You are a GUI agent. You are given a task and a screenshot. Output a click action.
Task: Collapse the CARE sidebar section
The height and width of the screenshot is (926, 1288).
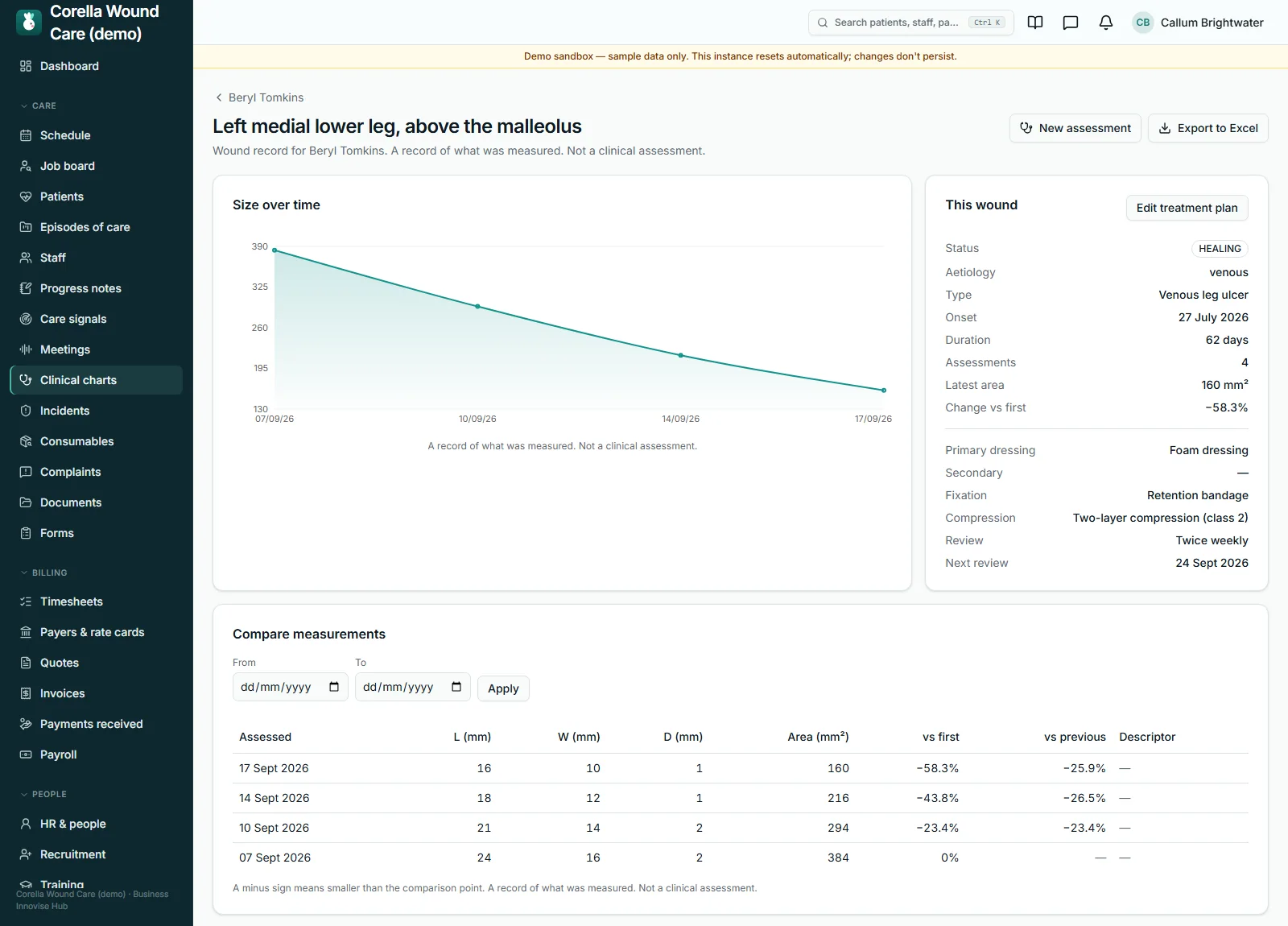[38, 105]
